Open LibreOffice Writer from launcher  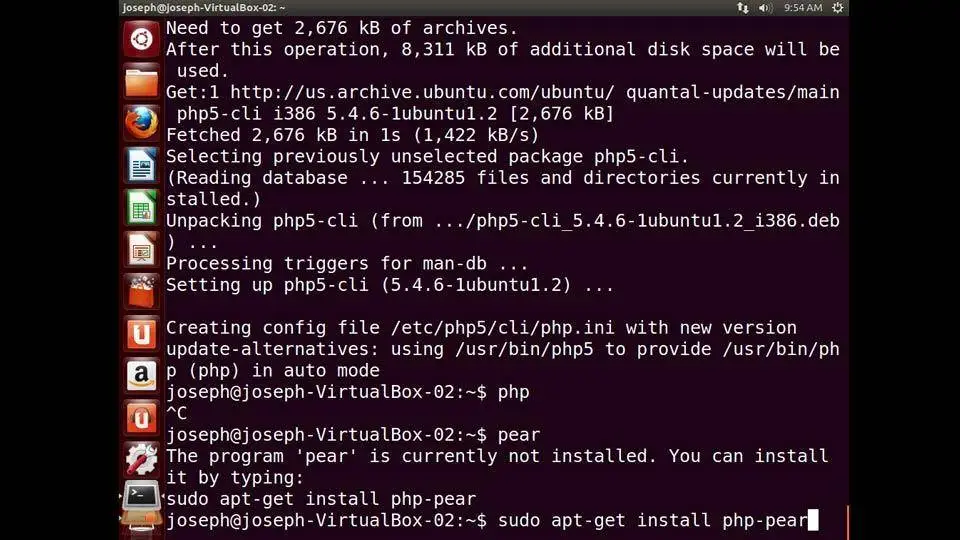click(141, 165)
